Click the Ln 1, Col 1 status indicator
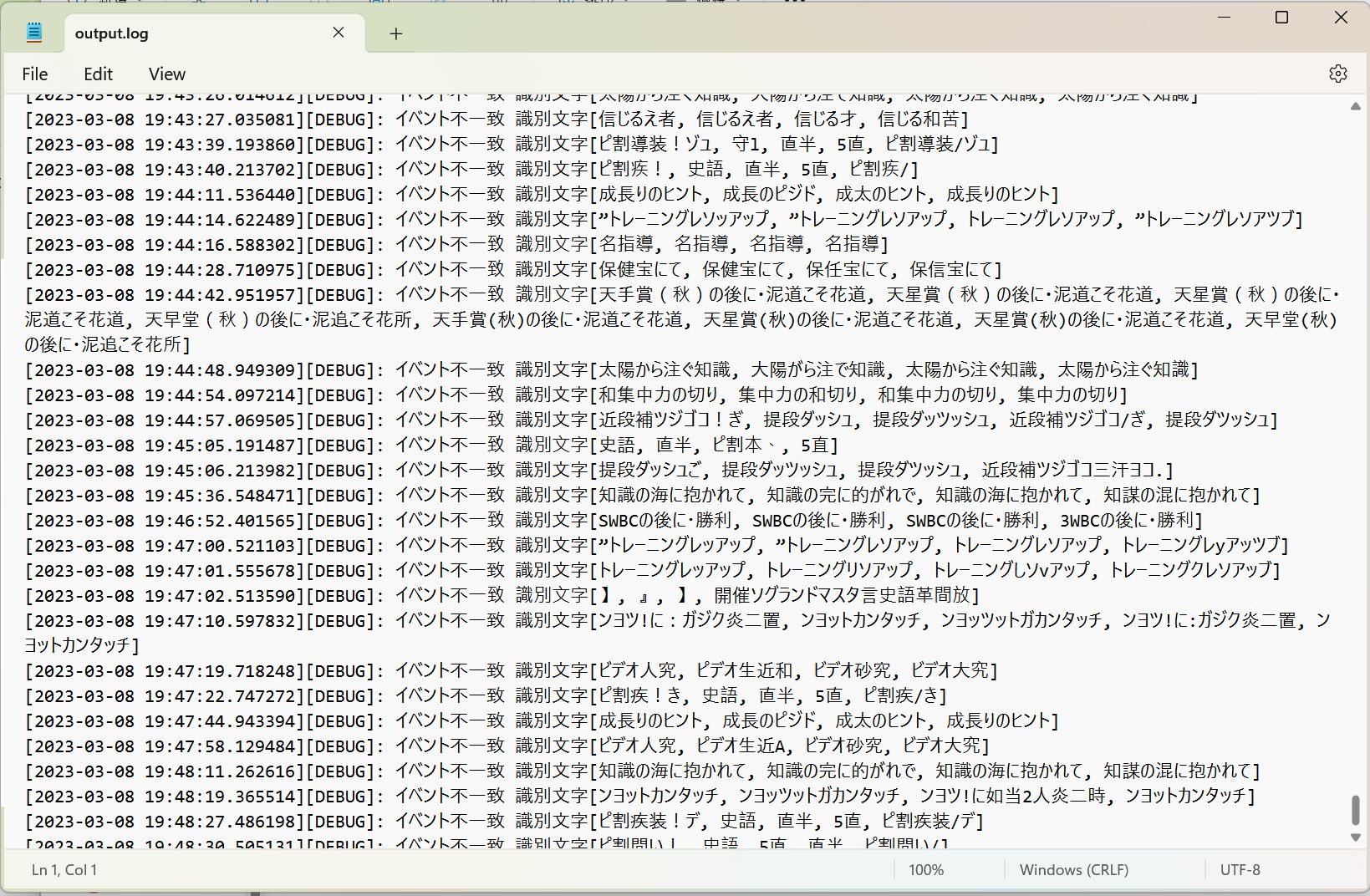The height and width of the screenshot is (896, 1370). tap(64, 870)
